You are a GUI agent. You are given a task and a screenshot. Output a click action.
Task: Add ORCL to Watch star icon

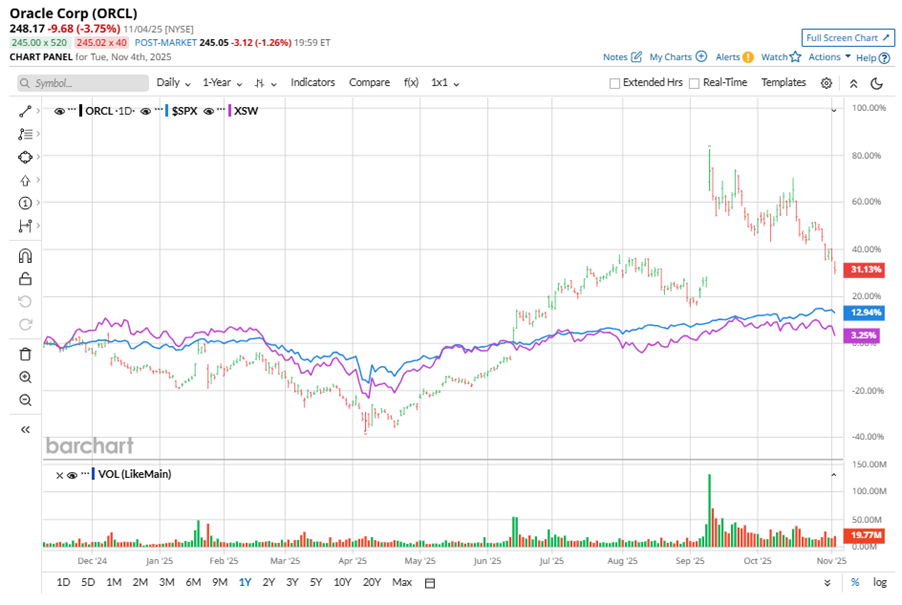click(x=795, y=56)
